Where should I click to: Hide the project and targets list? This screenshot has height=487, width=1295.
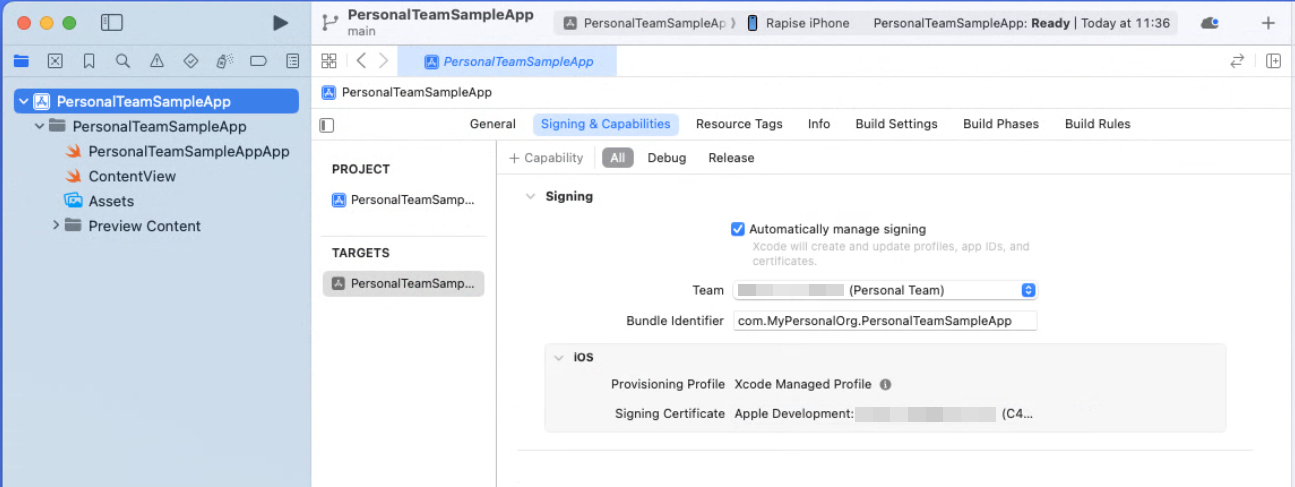[327, 125]
